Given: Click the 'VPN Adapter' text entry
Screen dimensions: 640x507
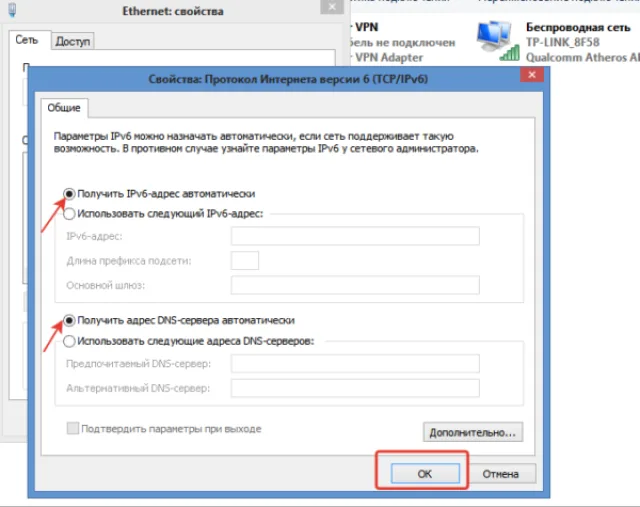Looking at the screenshot, I should point(389,58).
